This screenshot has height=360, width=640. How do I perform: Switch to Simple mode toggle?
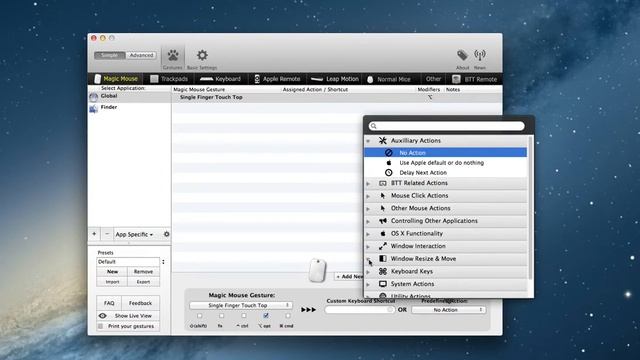pyautogui.click(x=109, y=55)
